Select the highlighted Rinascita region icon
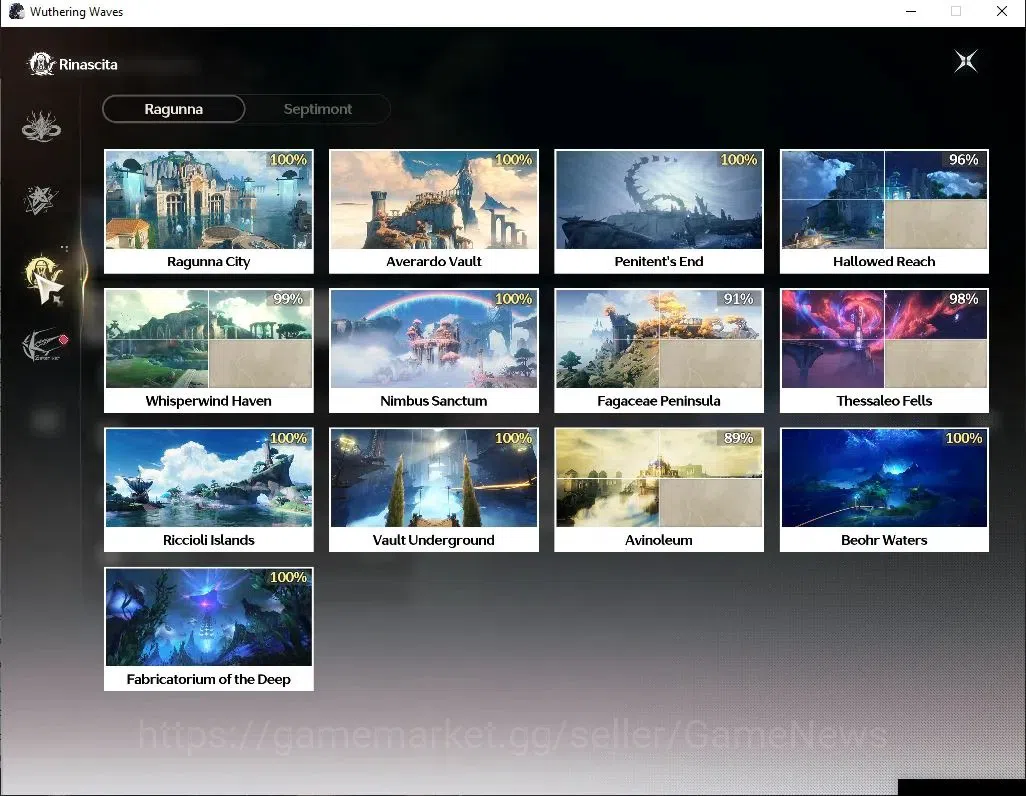The image size is (1026, 796). pos(44,279)
